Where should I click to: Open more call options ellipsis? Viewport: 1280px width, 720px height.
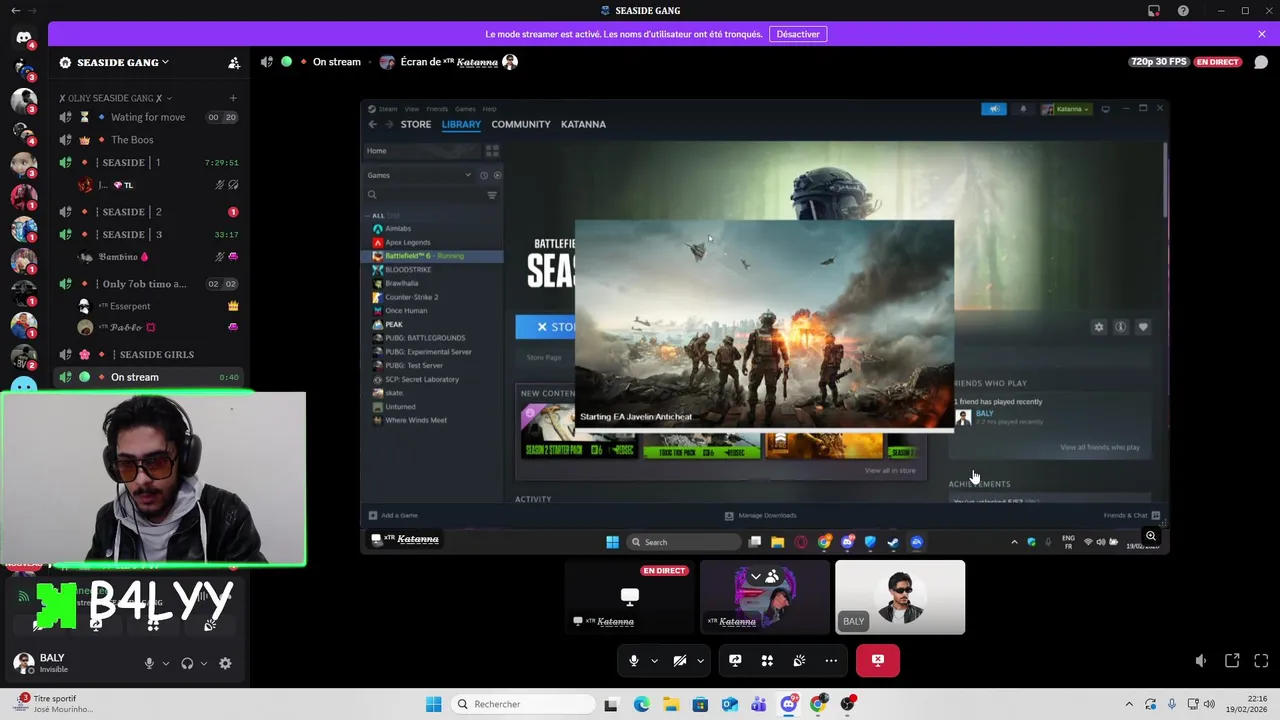831,661
